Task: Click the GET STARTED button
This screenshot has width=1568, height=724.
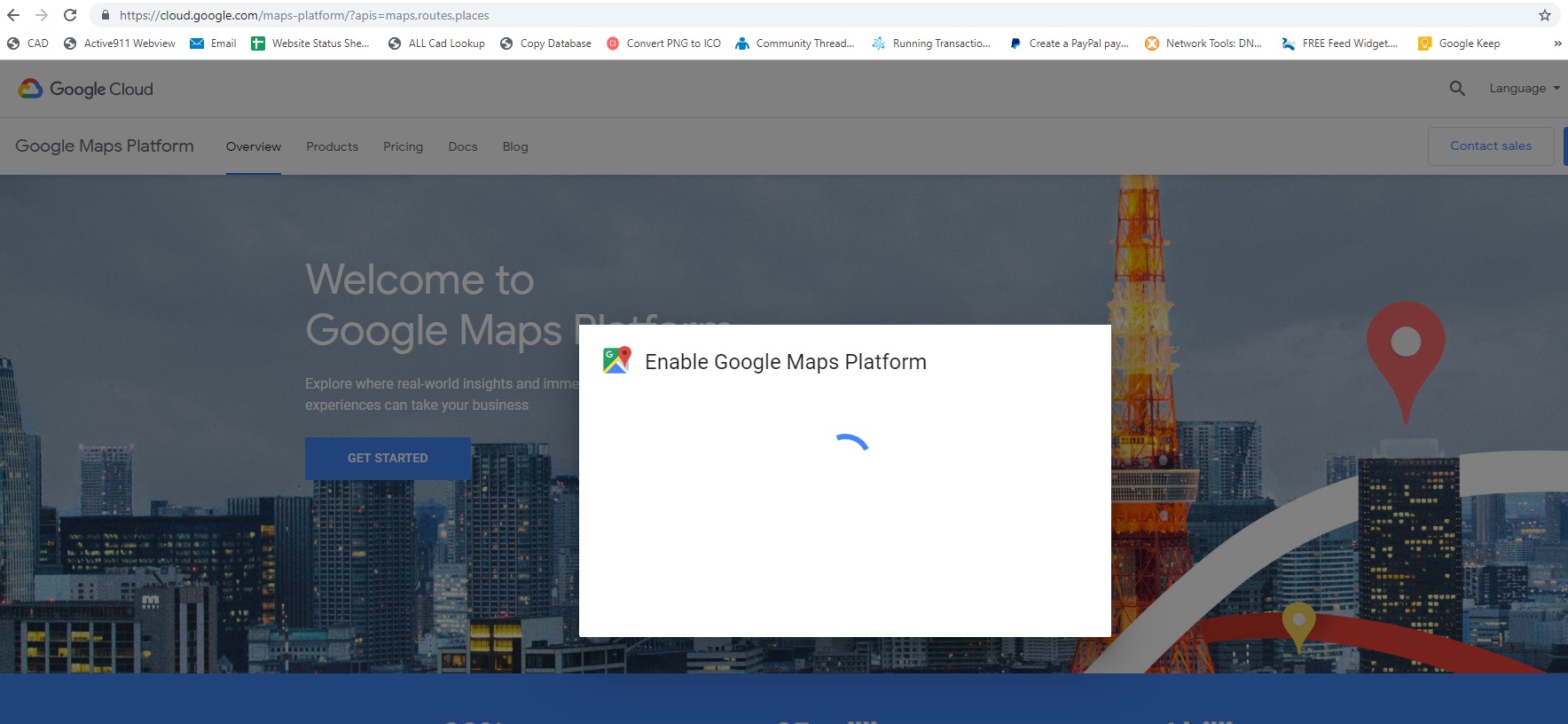Action: click(388, 458)
